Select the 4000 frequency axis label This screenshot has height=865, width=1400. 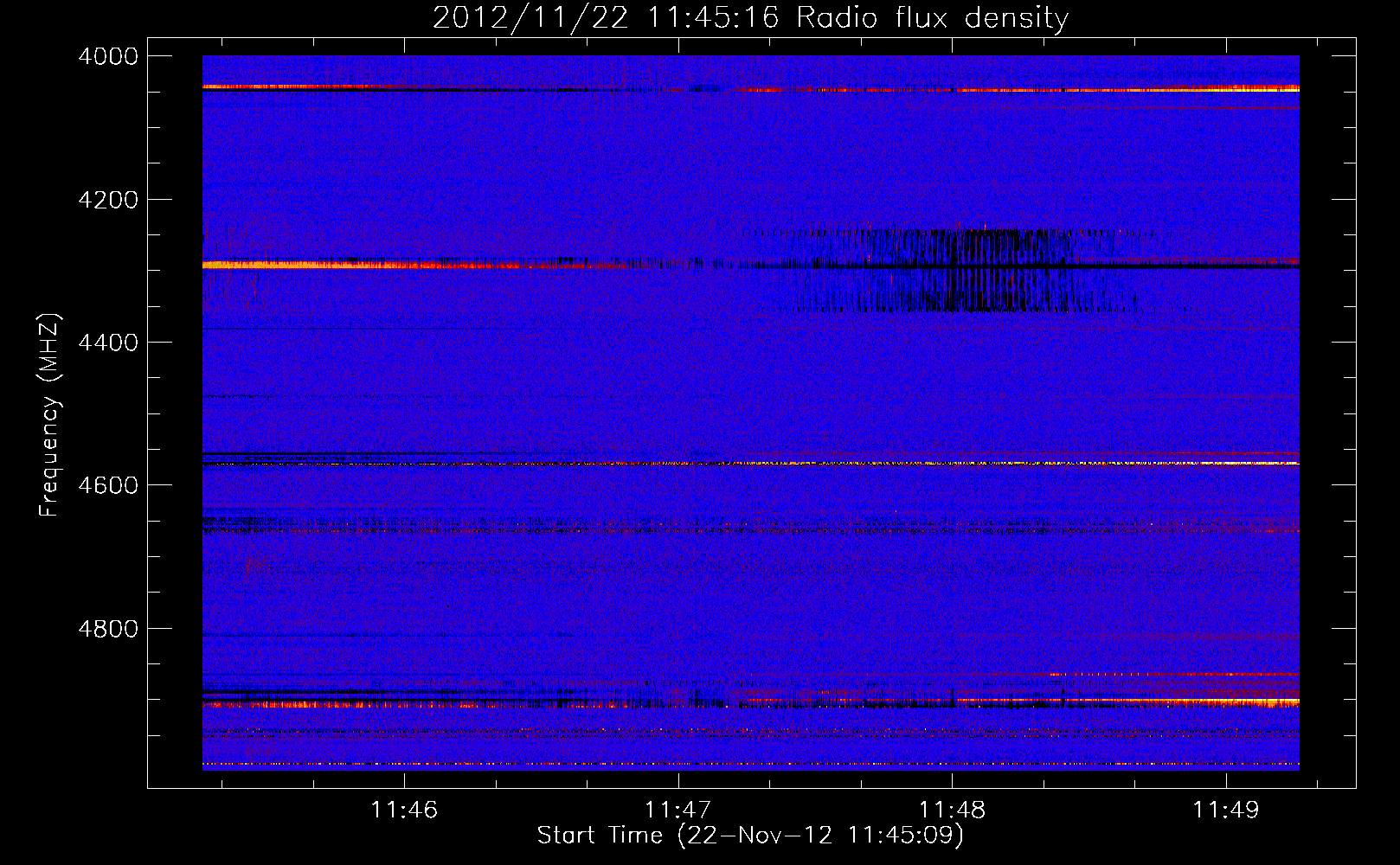point(108,56)
